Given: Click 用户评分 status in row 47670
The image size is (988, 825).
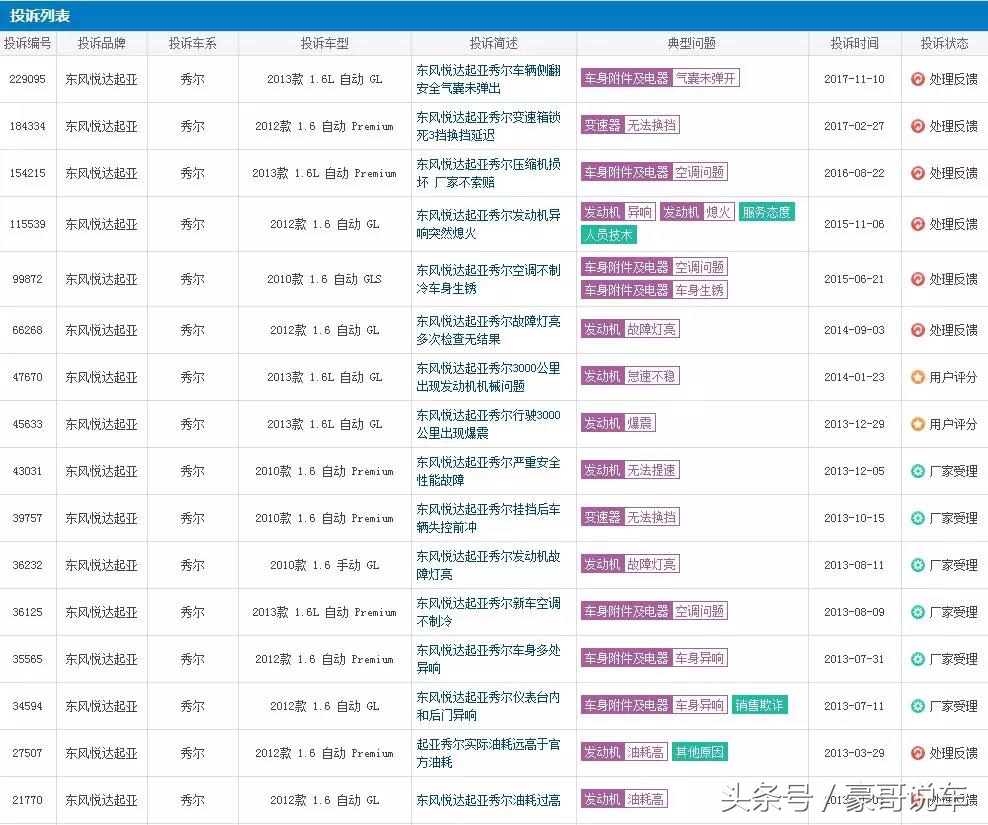Looking at the screenshot, I should [953, 377].
